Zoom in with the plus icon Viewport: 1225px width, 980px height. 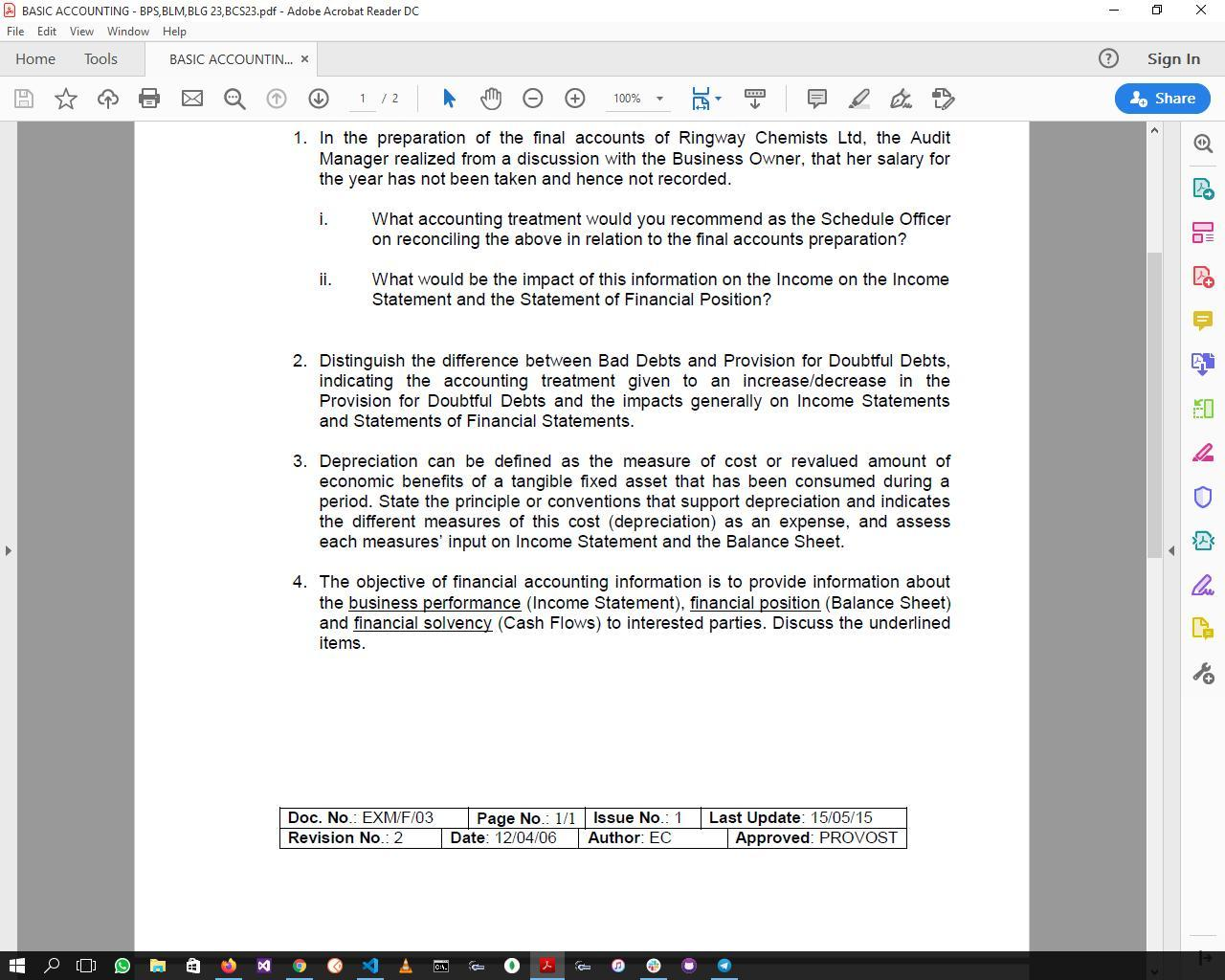pos(575,99)
